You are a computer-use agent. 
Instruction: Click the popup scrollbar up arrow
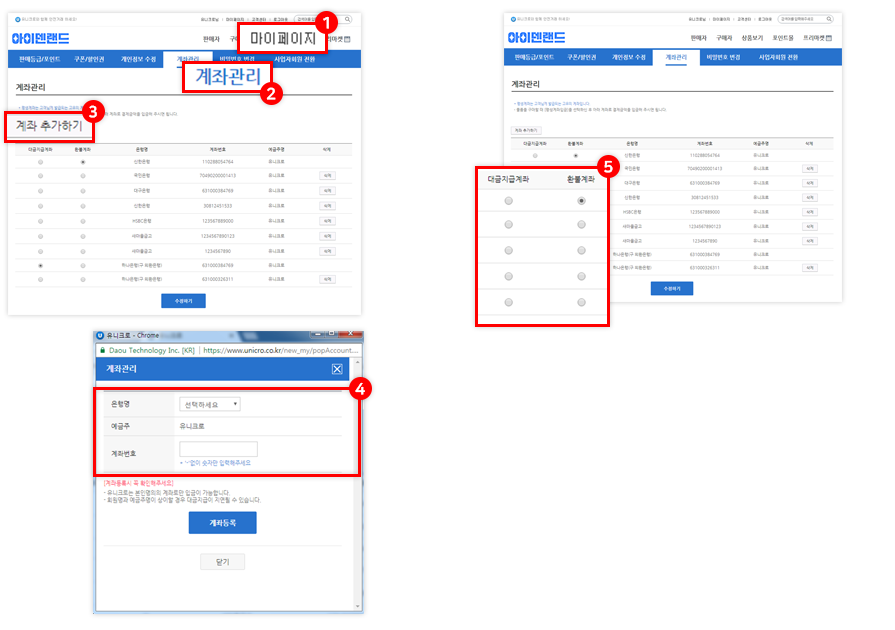pyautogui.click(x=358, y=362)
